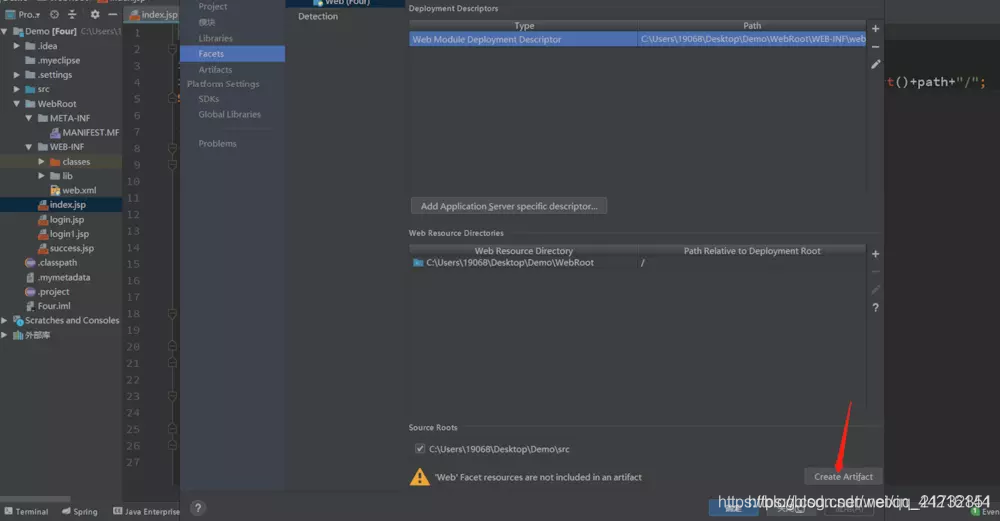Collapse the META-INF folder
The width and height of the screenshot is (1000, 521).
29,118
